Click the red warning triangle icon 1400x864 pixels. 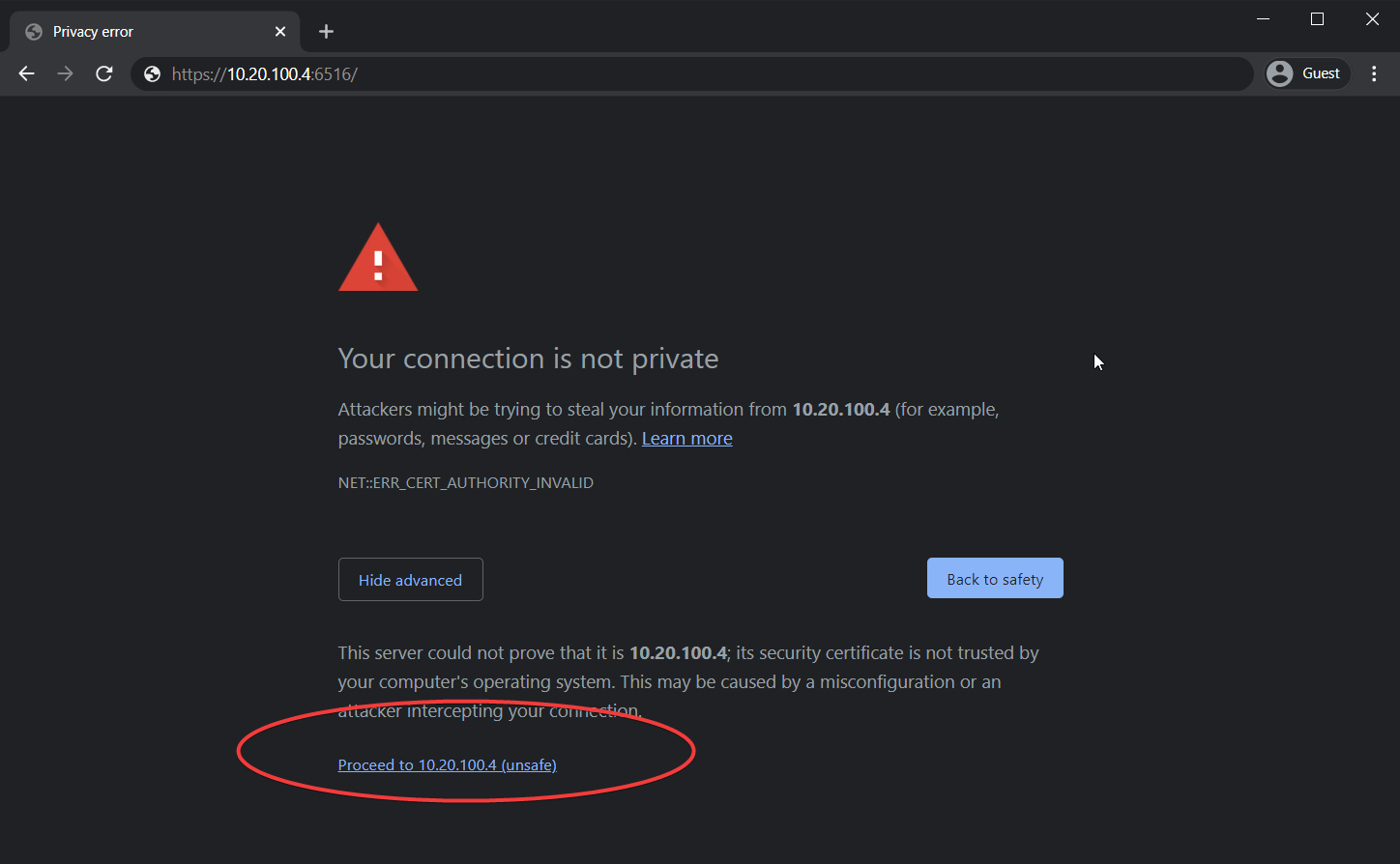(x=378, y=257)
